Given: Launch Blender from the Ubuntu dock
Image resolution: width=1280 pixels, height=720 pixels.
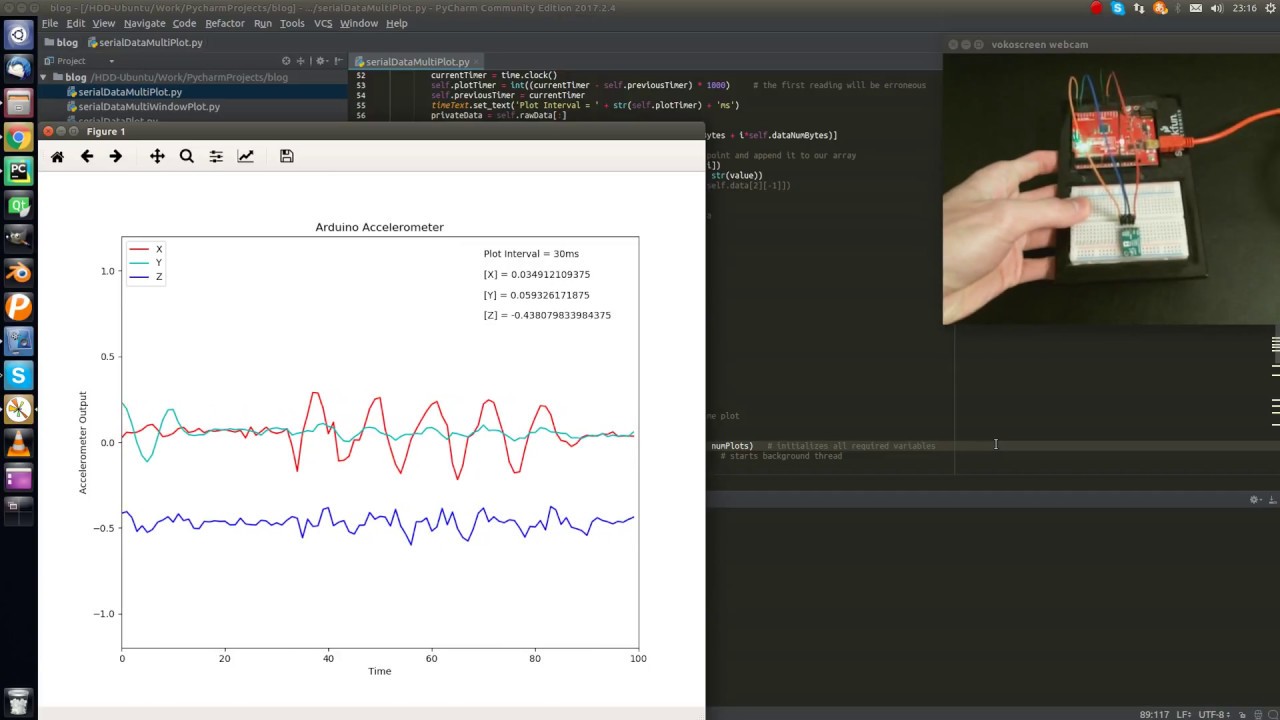Looking at the screenshot, I should tap(18, 273).
